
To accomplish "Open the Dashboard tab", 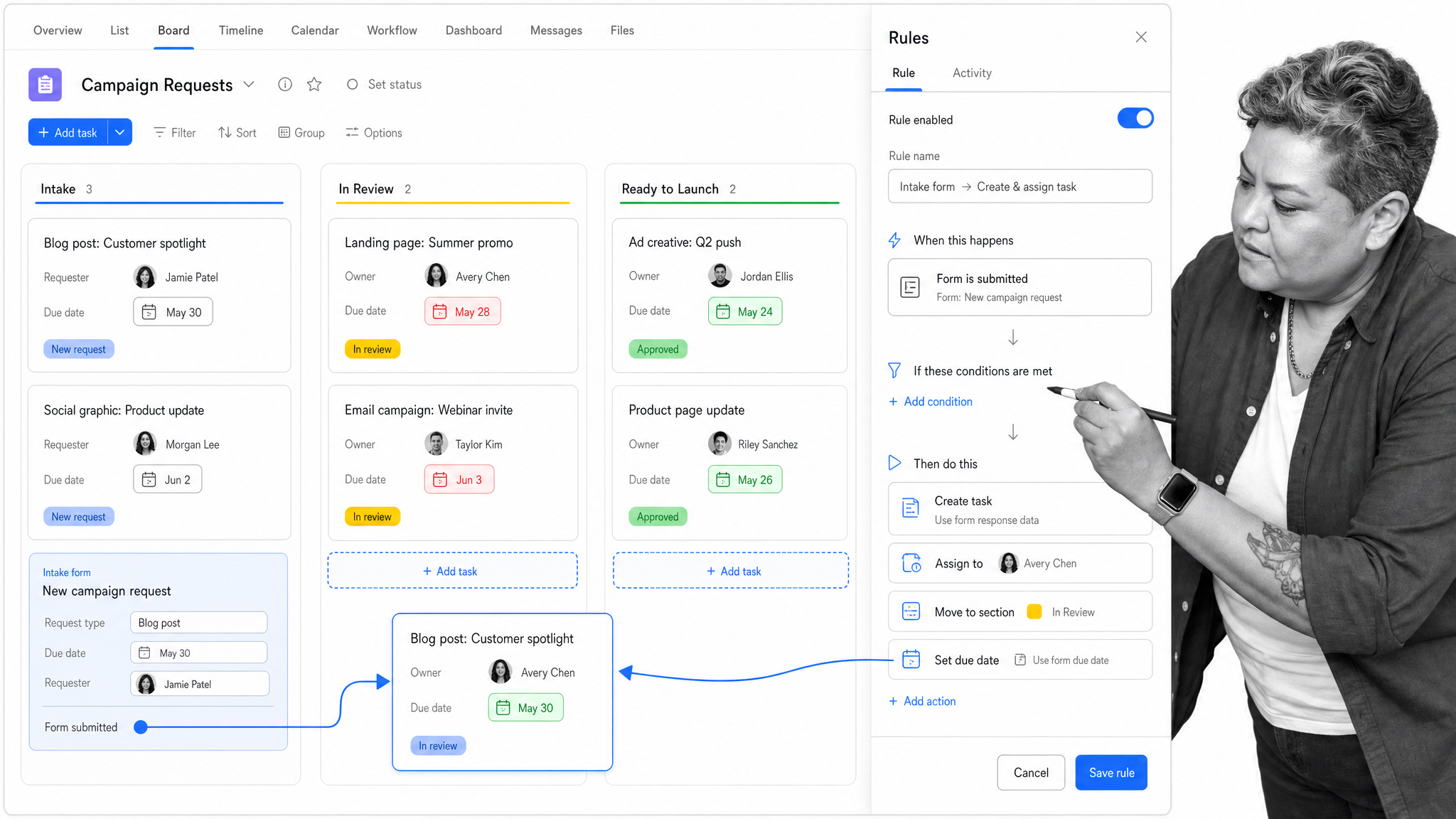I will pyautogui.click(x=473, y=30).
